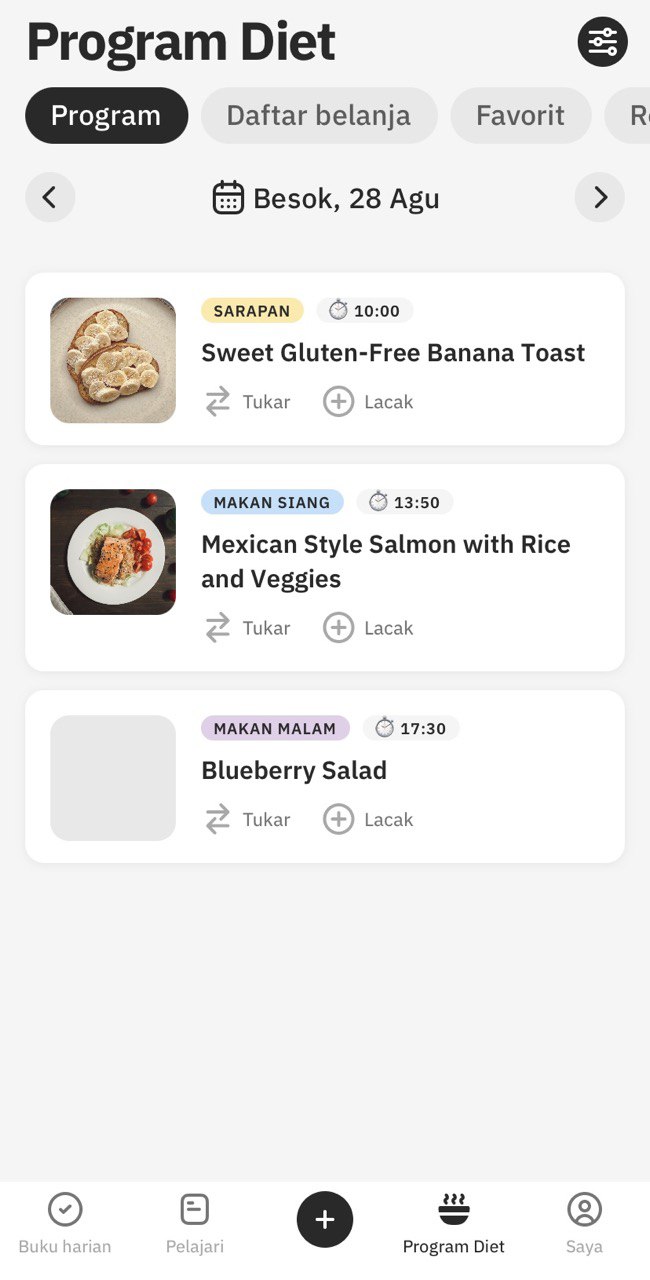
Task: Open salmon with rice meal photo
Action: point(113,552)
